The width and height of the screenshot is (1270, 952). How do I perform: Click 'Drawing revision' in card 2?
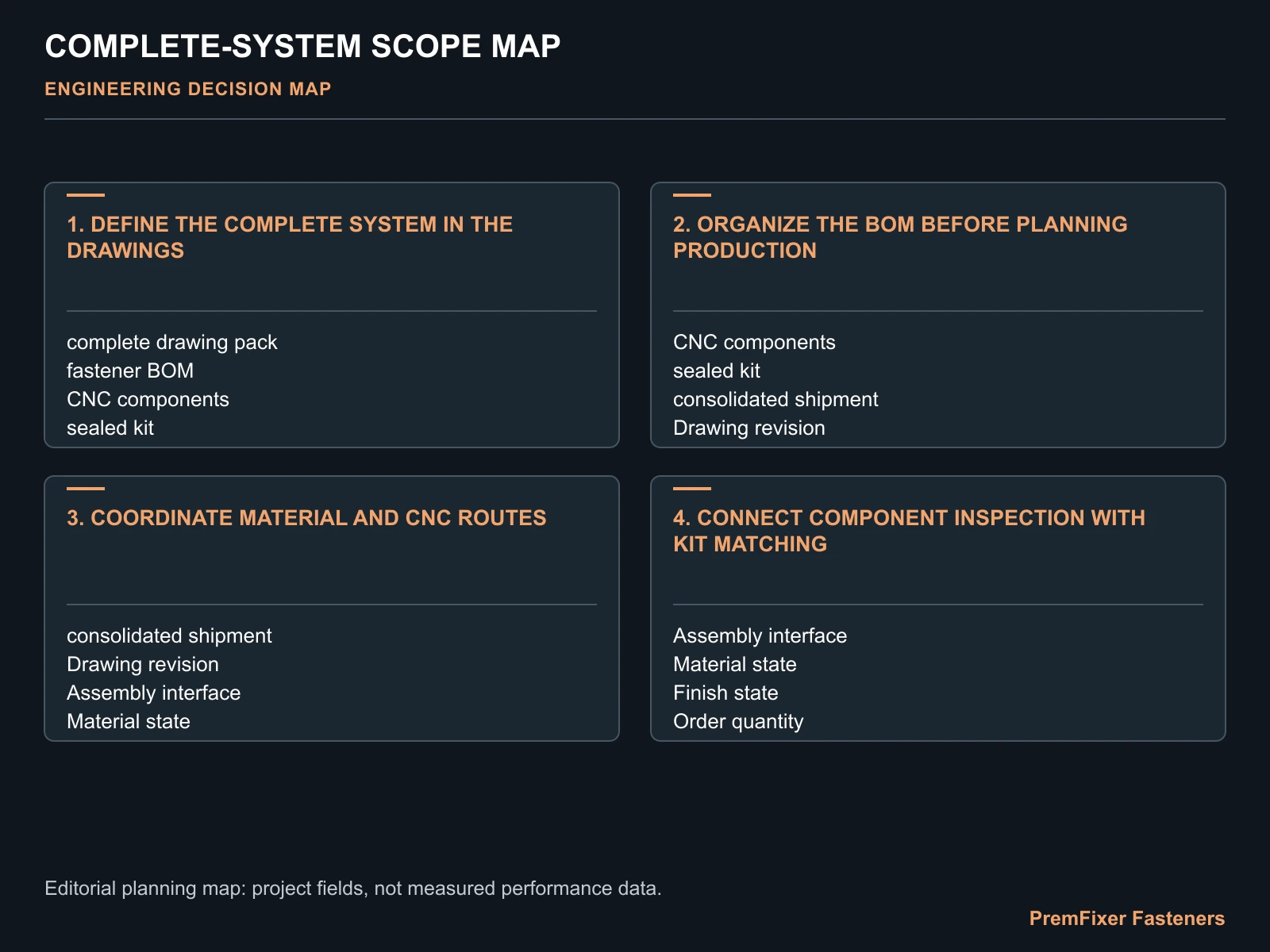tap(749, 428)
